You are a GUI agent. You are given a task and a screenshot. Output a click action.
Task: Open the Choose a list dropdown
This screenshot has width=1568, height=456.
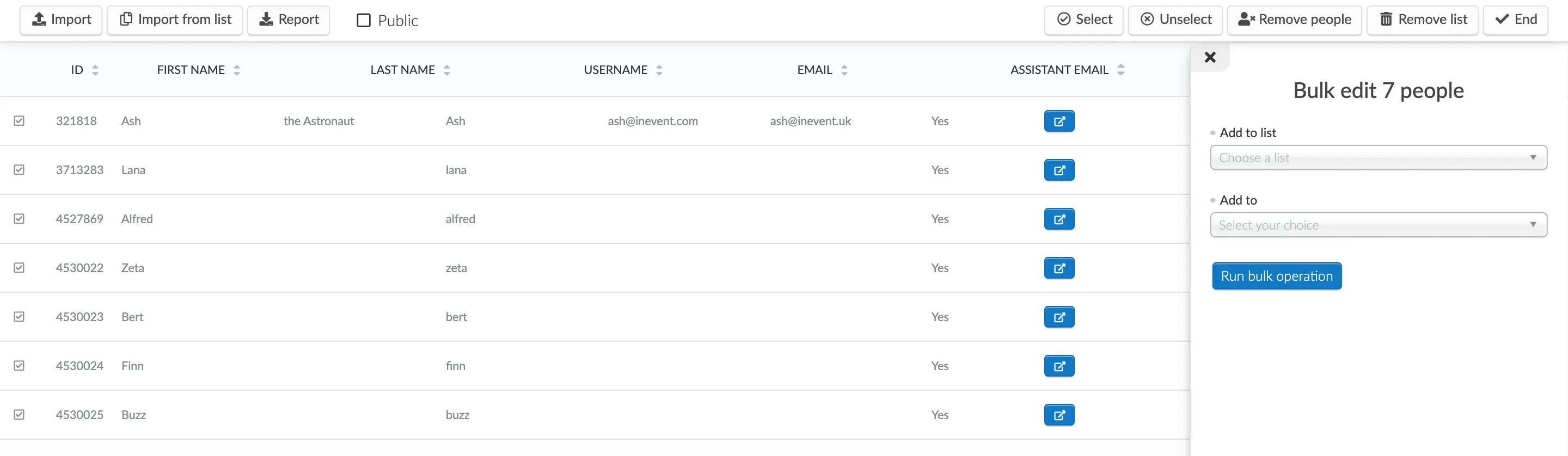1378,157
